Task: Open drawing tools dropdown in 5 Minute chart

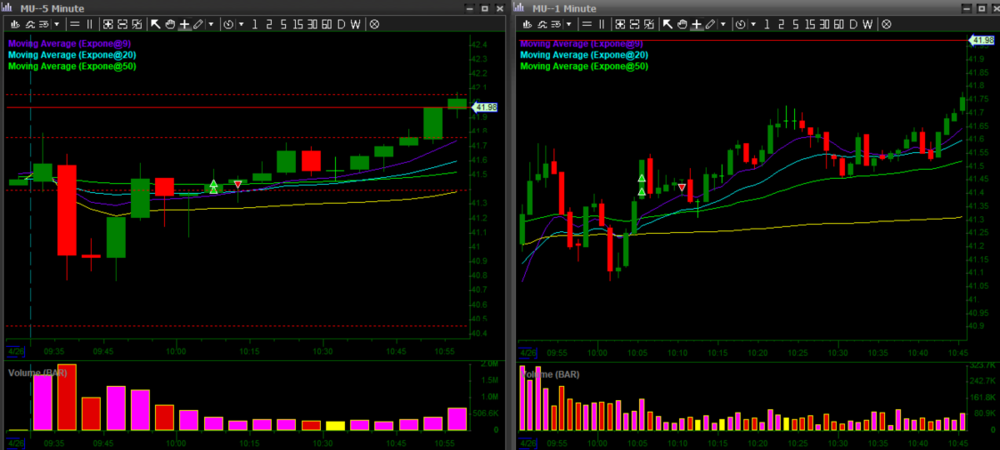Action: (211, 24)
